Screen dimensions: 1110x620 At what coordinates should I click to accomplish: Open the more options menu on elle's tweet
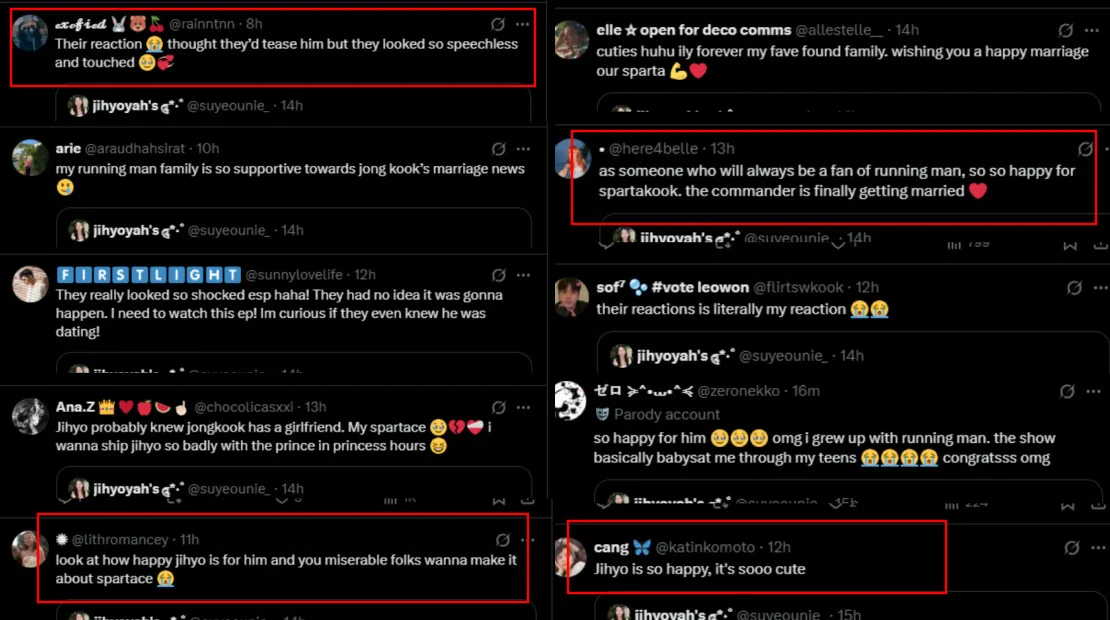point(1092,31)
